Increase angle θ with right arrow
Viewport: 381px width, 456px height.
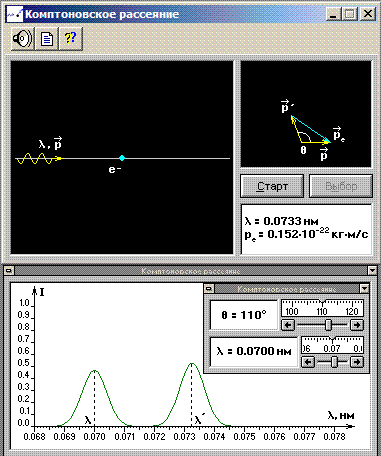(357, 325)
